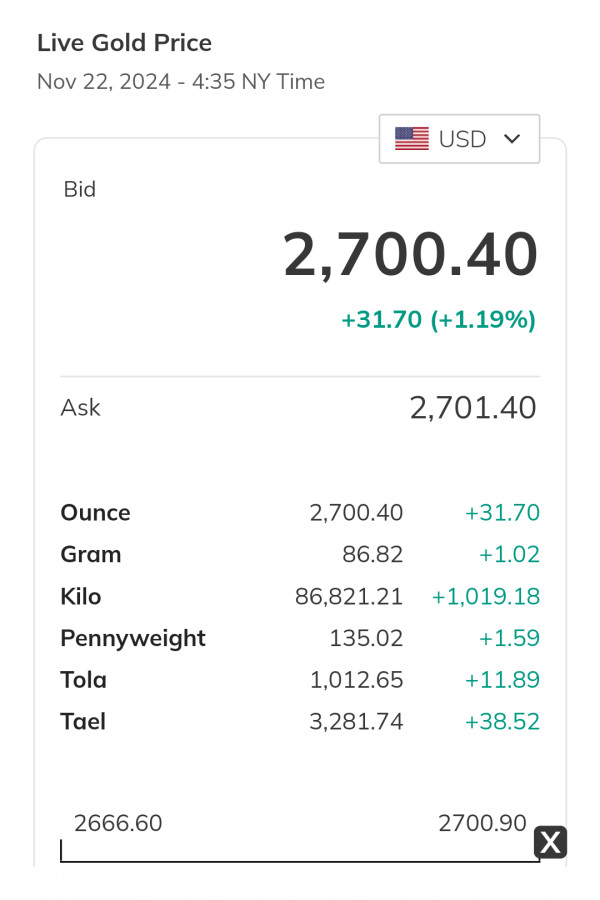Click the day's high value 2700.90
The width and height of the screenshot is (600, 900).
pyautogui.click(x=482, y=823)
